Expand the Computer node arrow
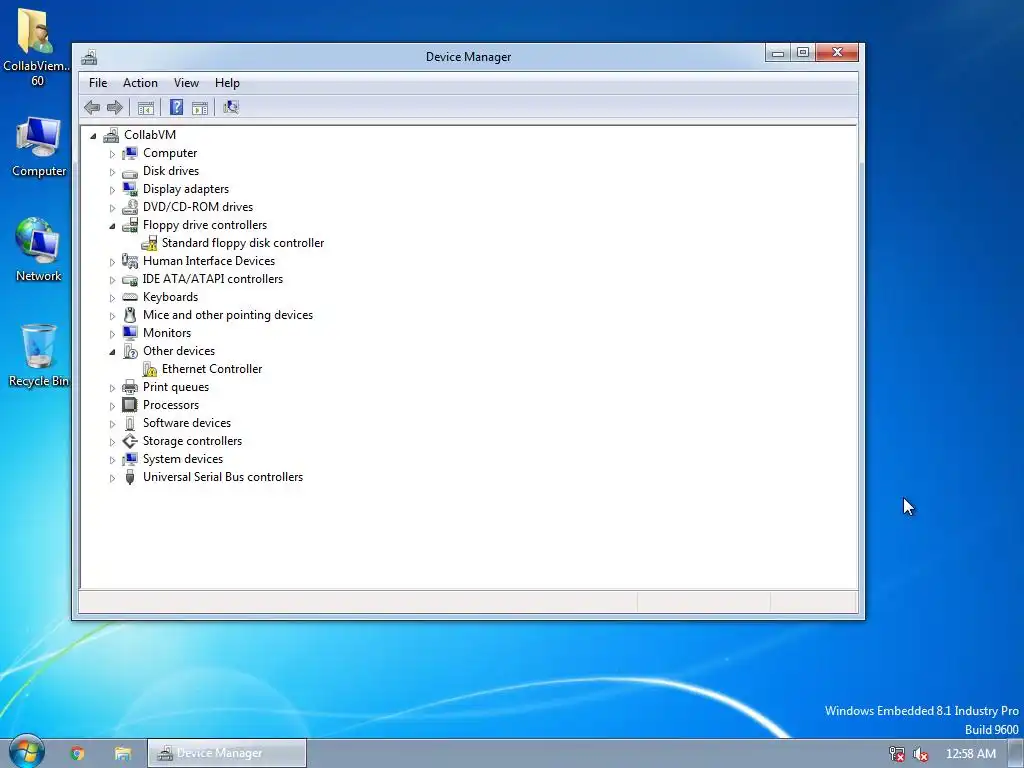Viewport: 1024px width, 768px height. 112,154
